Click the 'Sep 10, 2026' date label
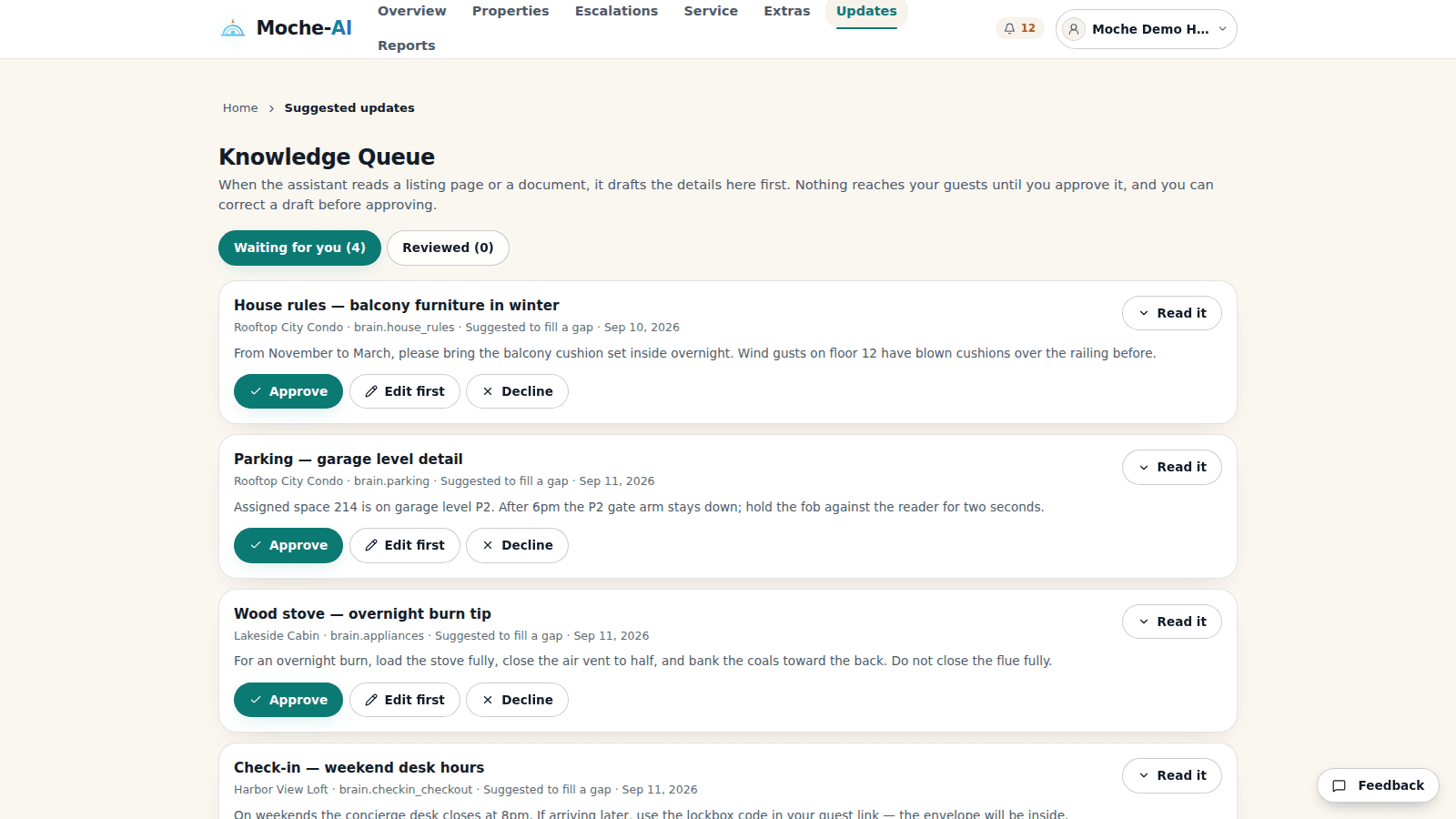Image resolution: width=1456 pixels, height=819 pixels. (x=642, y=328)
